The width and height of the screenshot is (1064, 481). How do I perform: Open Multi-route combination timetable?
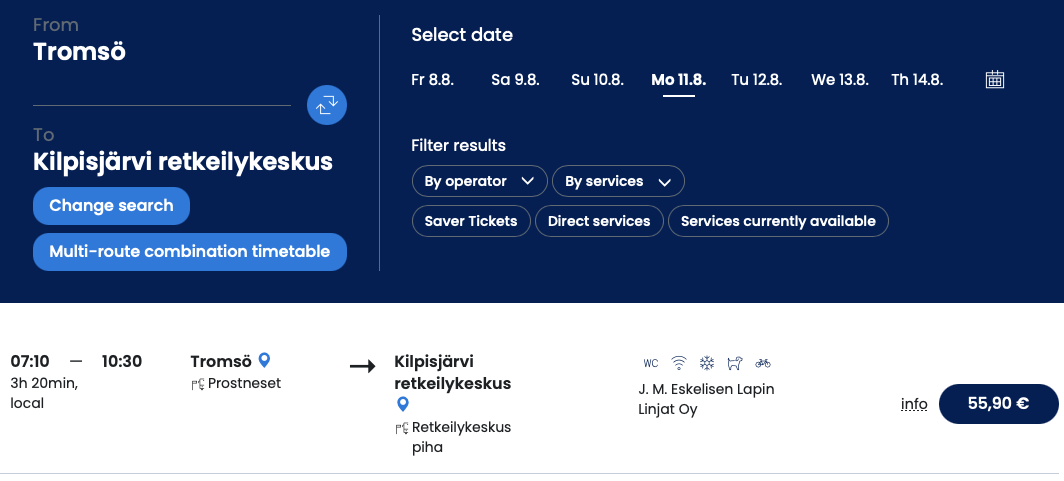pyautogui.click(x=190, y=252)
